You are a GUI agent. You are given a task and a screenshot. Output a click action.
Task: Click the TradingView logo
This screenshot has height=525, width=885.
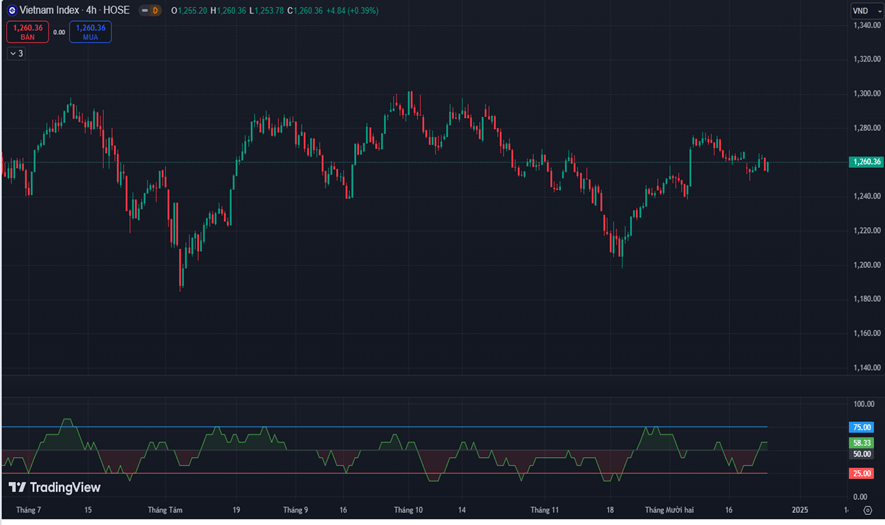pos(55,487)
